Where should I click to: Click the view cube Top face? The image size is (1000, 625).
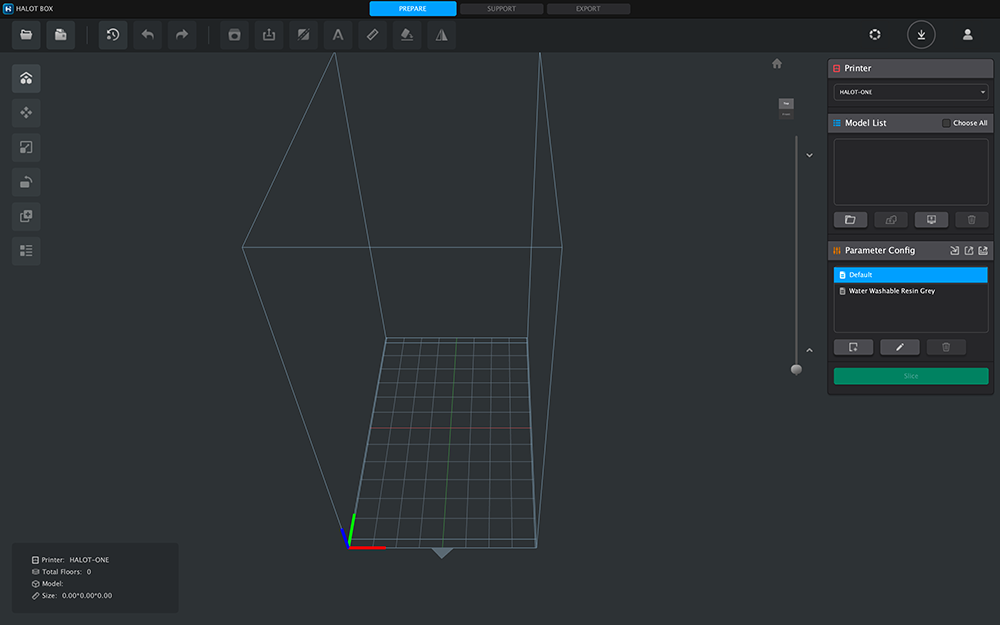pos(786,103)
